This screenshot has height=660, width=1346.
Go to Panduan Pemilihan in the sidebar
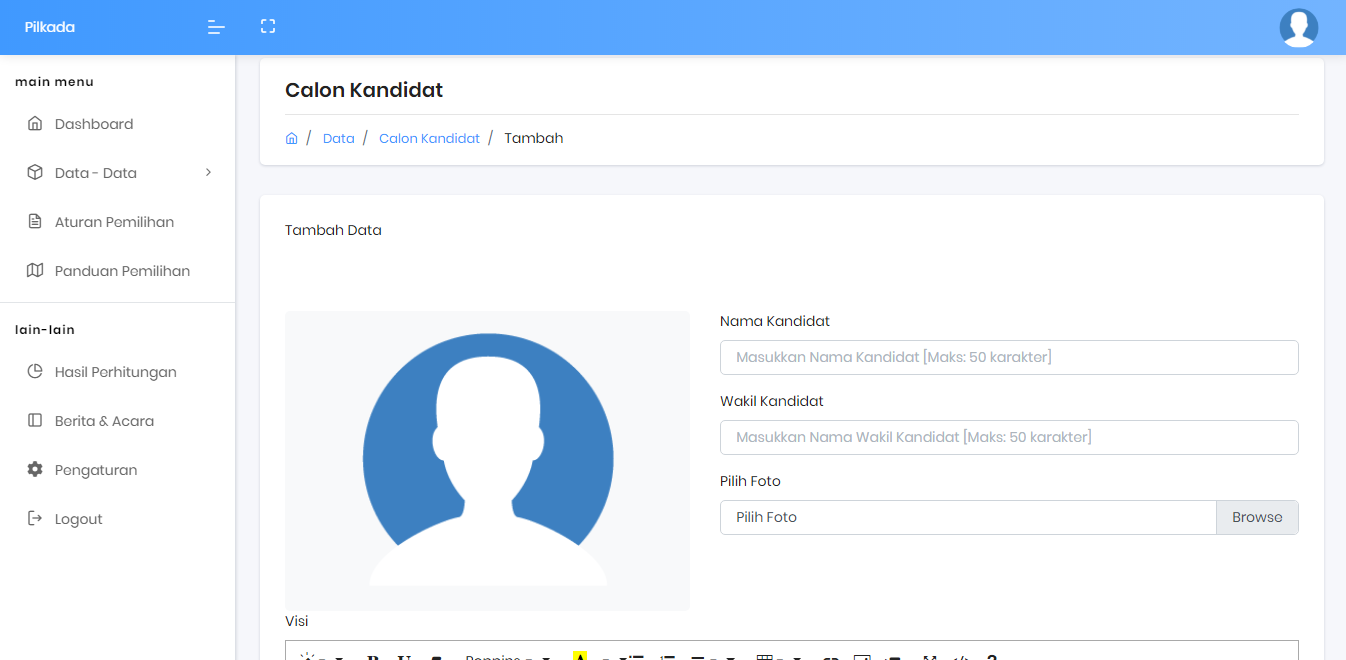[122, 271]
